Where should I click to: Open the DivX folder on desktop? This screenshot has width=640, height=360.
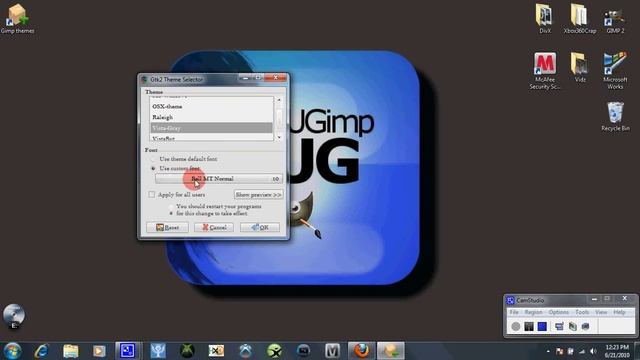pyautogui.click(x=544, y=18)
